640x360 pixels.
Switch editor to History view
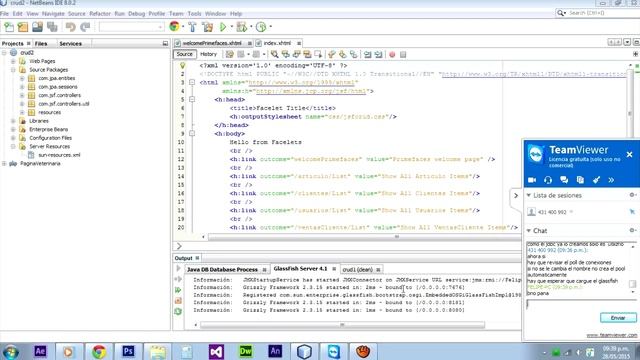click(209, 54)
